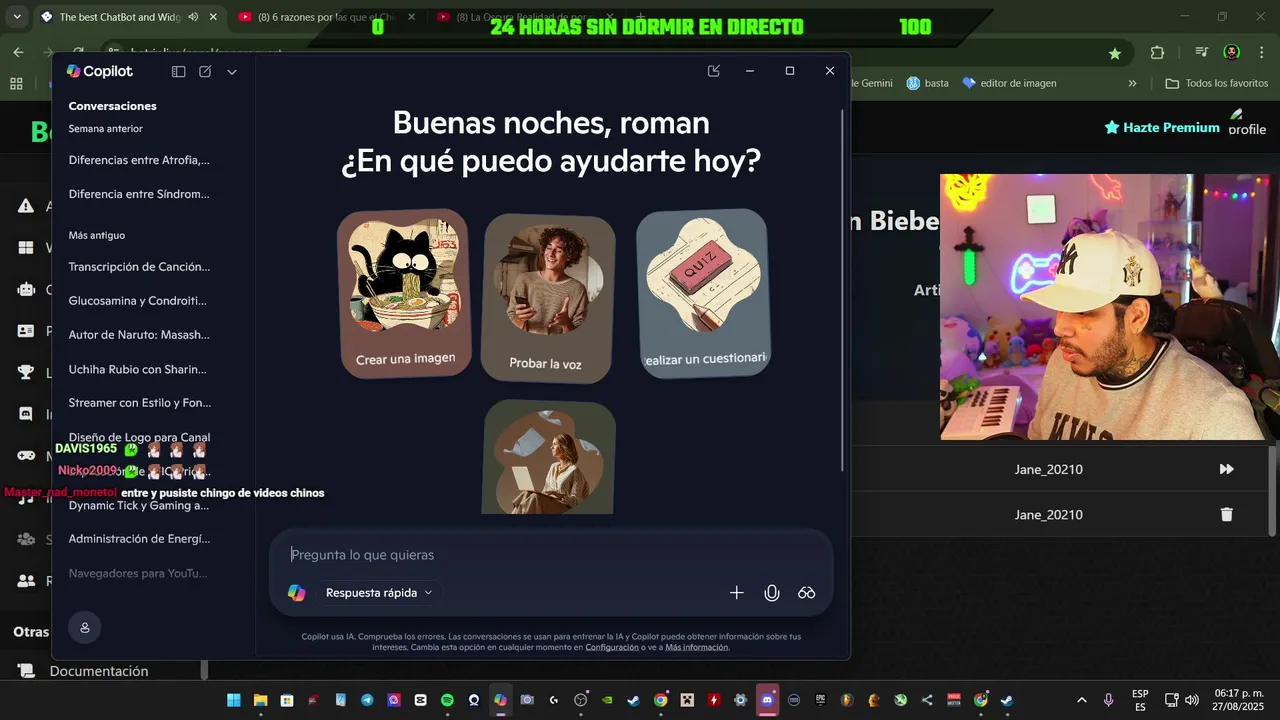Open the account profile icon in Copilot sidebar
The height and width of the screenshot is (720, 1280).
[x=85, y=627]
